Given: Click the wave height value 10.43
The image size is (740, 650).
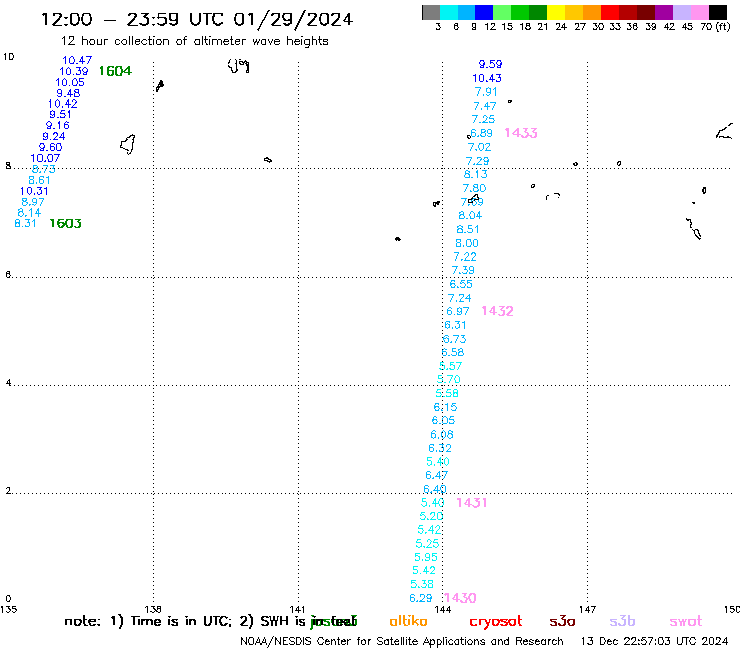Looking at the screenshot, I should coord(487,78).
